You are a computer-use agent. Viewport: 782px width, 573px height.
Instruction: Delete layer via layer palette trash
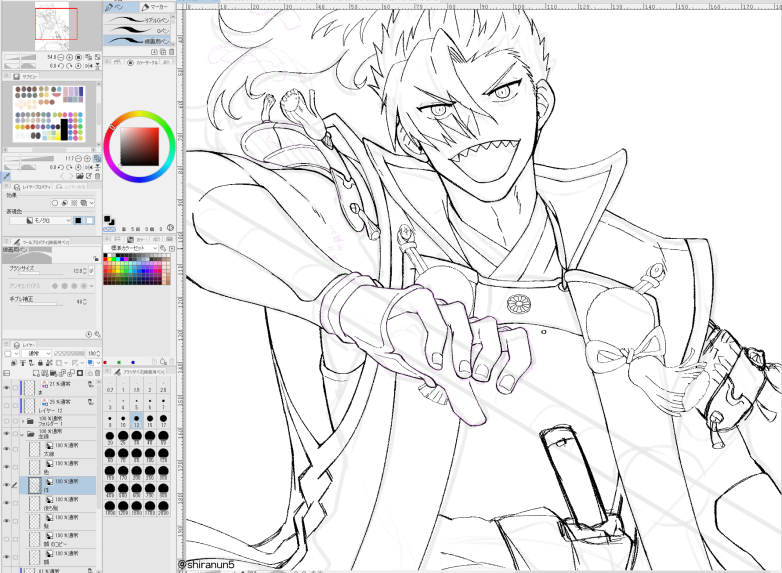[97, 373]
